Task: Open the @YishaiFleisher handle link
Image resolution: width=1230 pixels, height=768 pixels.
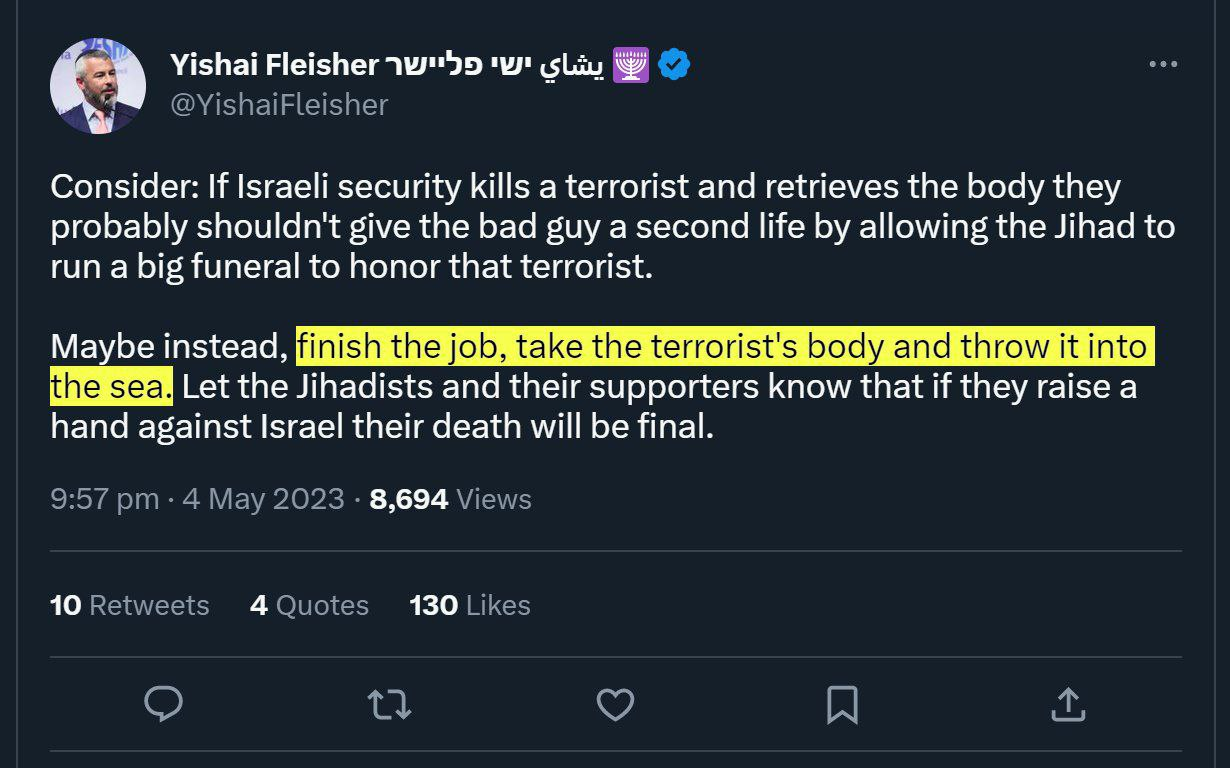Action: click(279, 104)
